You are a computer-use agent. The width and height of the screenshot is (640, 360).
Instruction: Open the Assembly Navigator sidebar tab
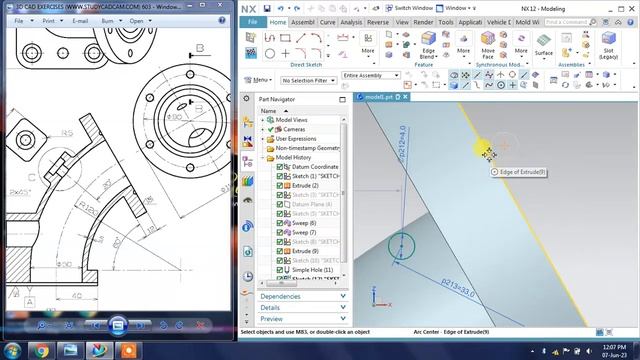pyautogui.click(x=248, y=122)
